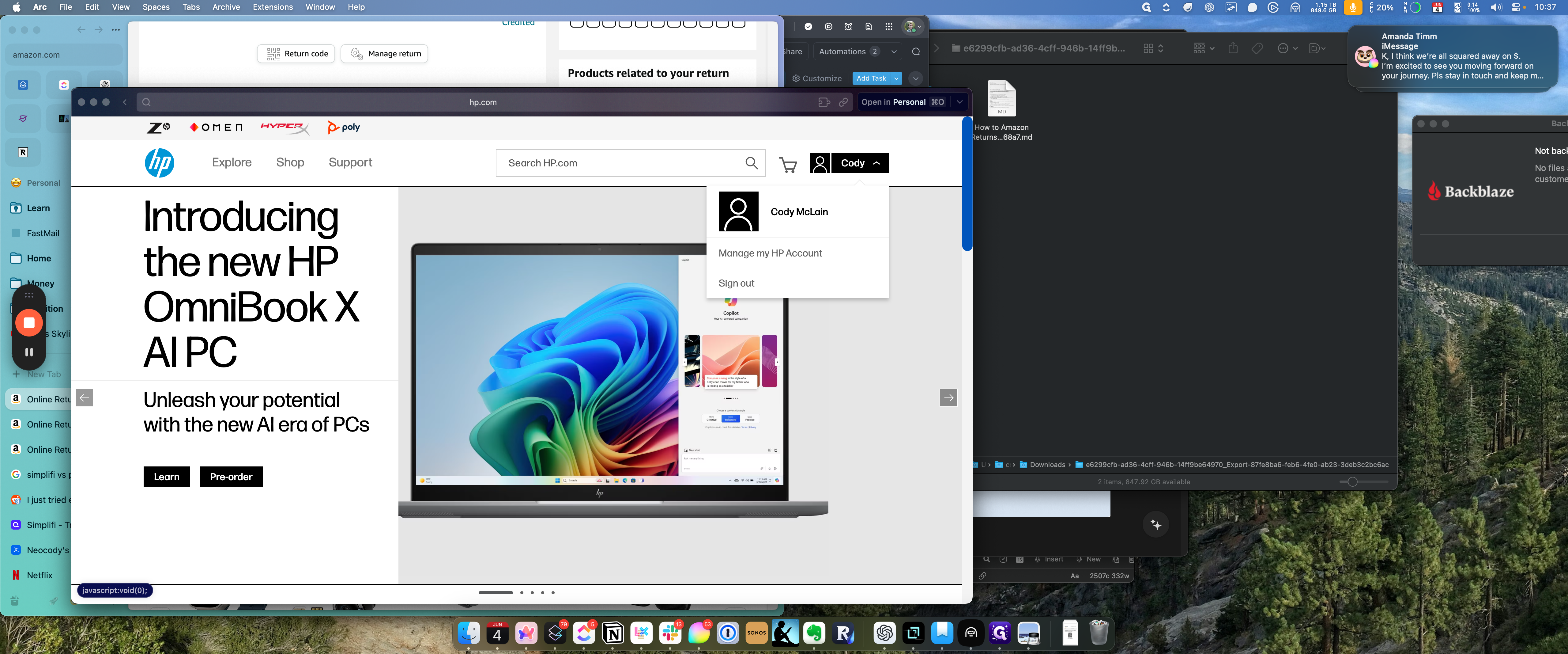
Task: Open the Spaces menu in menu bar
Action: click(x=156, y=7)
